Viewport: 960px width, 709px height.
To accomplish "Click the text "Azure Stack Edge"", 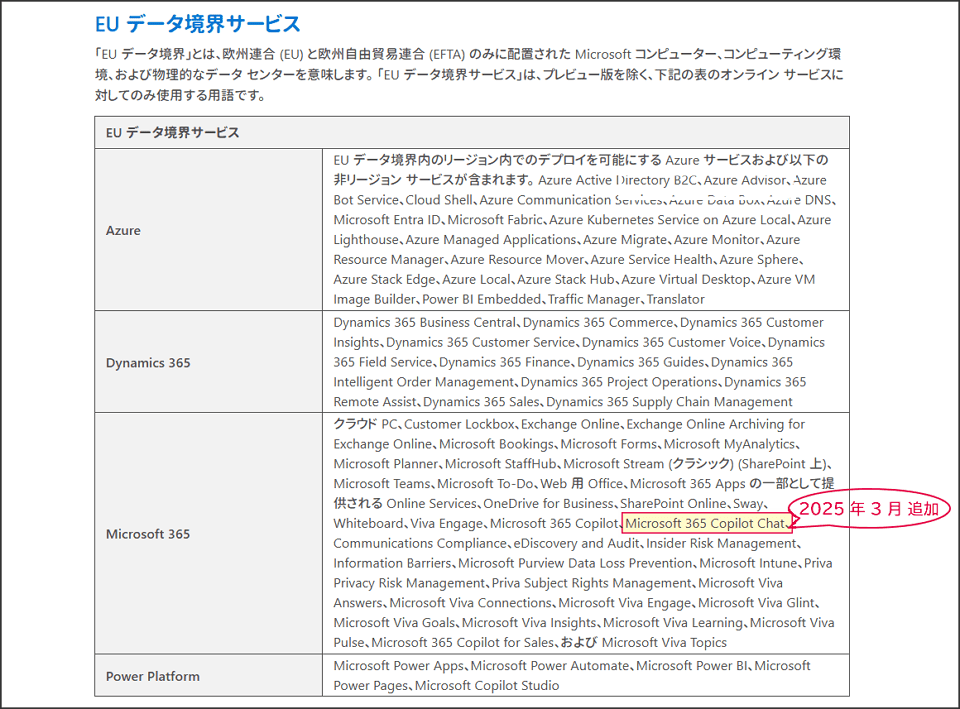I will (x=384, y=279).
